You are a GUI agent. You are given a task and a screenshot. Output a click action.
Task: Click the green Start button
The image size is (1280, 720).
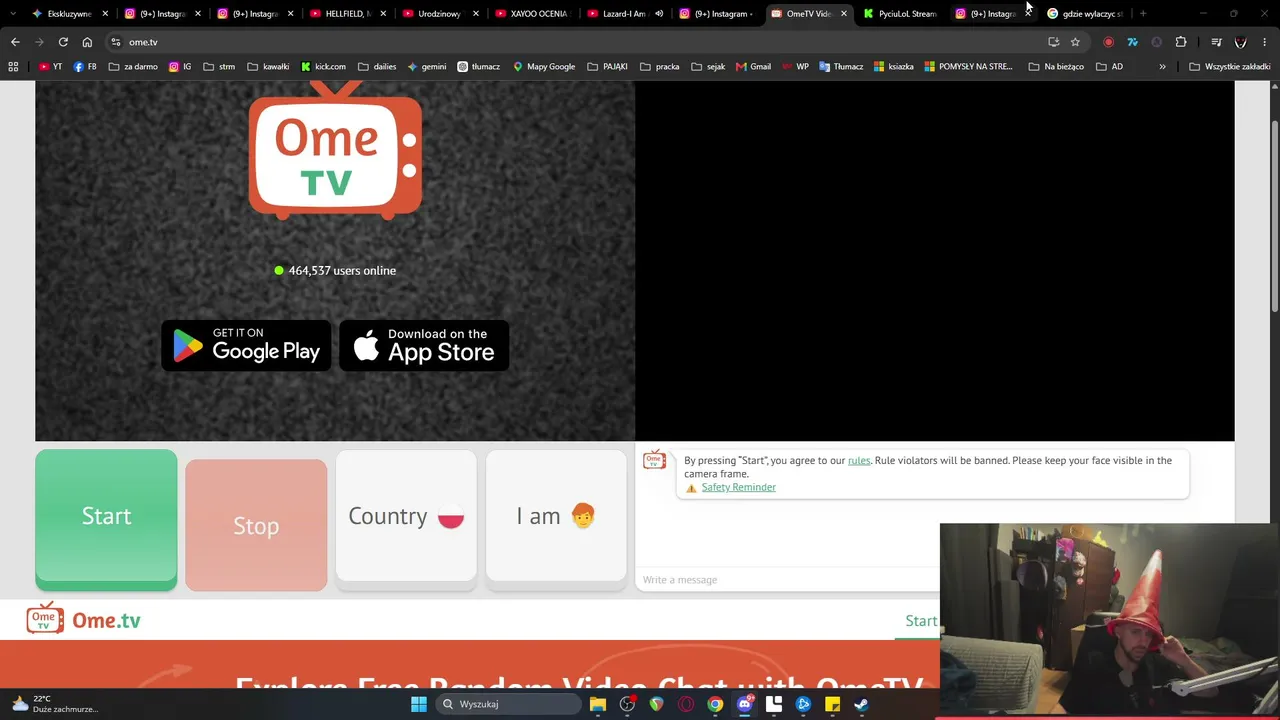106,519
